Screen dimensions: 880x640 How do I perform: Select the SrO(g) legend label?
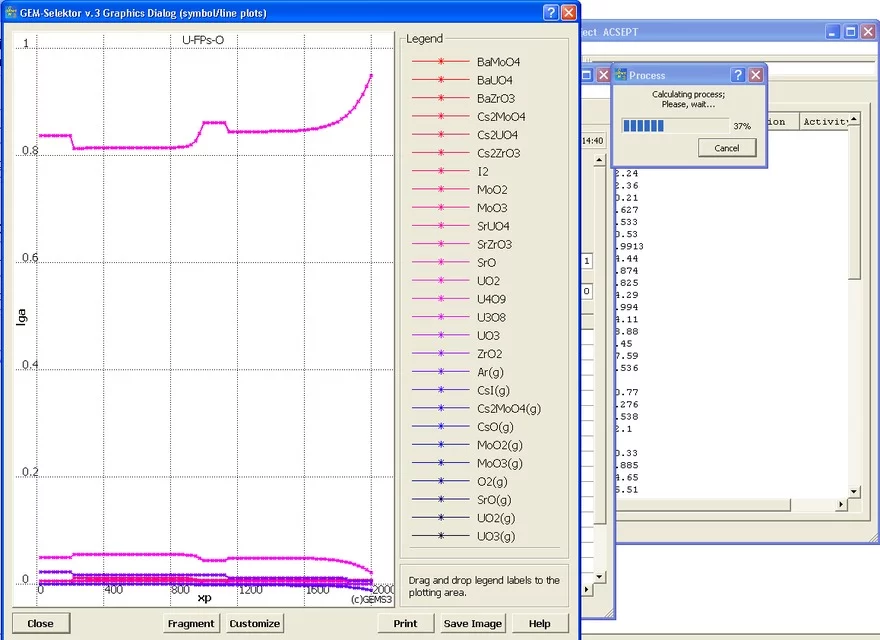(494, 500)
